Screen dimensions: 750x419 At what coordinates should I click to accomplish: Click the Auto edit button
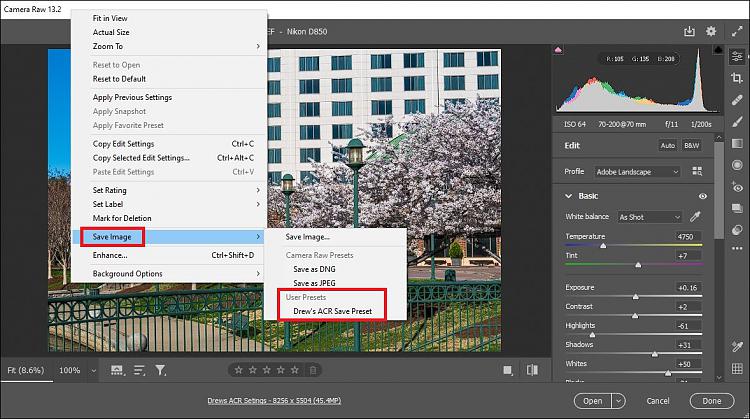point(668,145)
